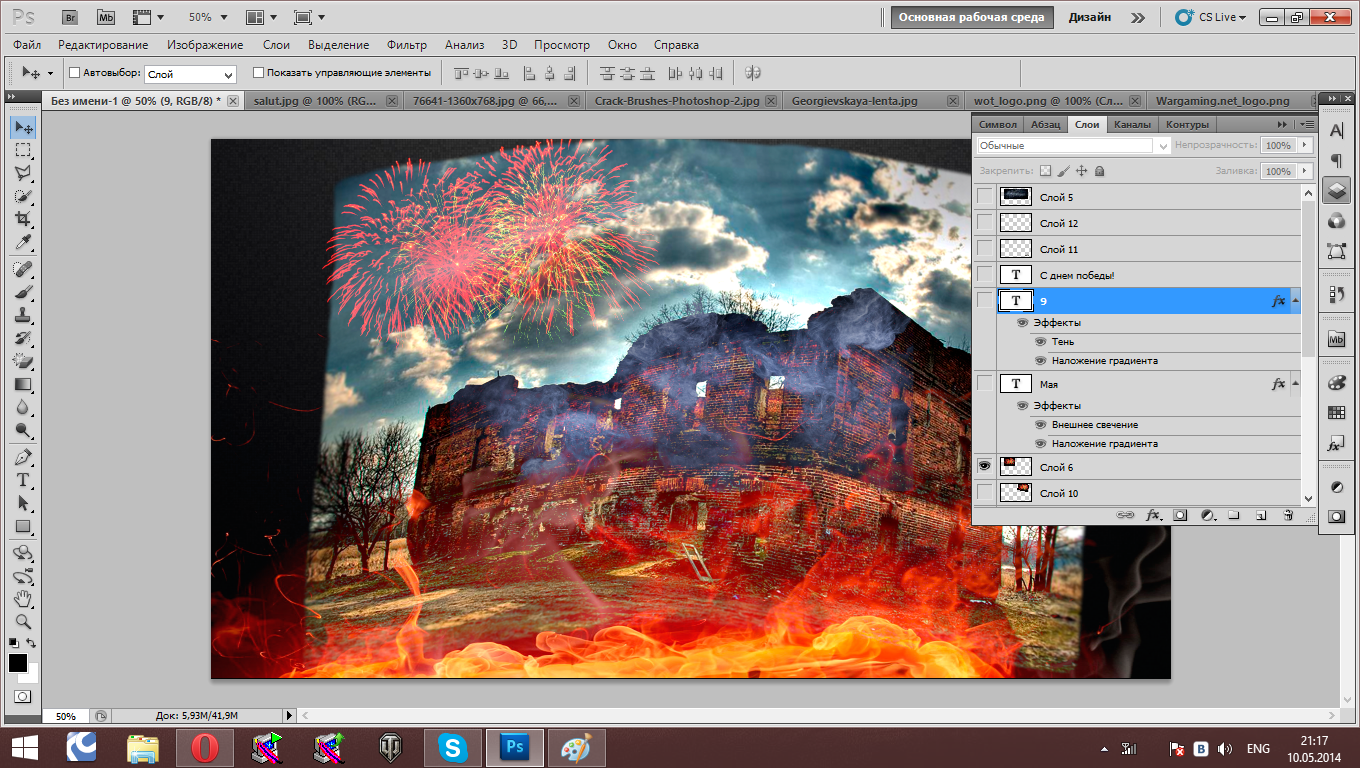Pick the Polygonal Lasso tool
The image size is (1360, 768).
23,173
